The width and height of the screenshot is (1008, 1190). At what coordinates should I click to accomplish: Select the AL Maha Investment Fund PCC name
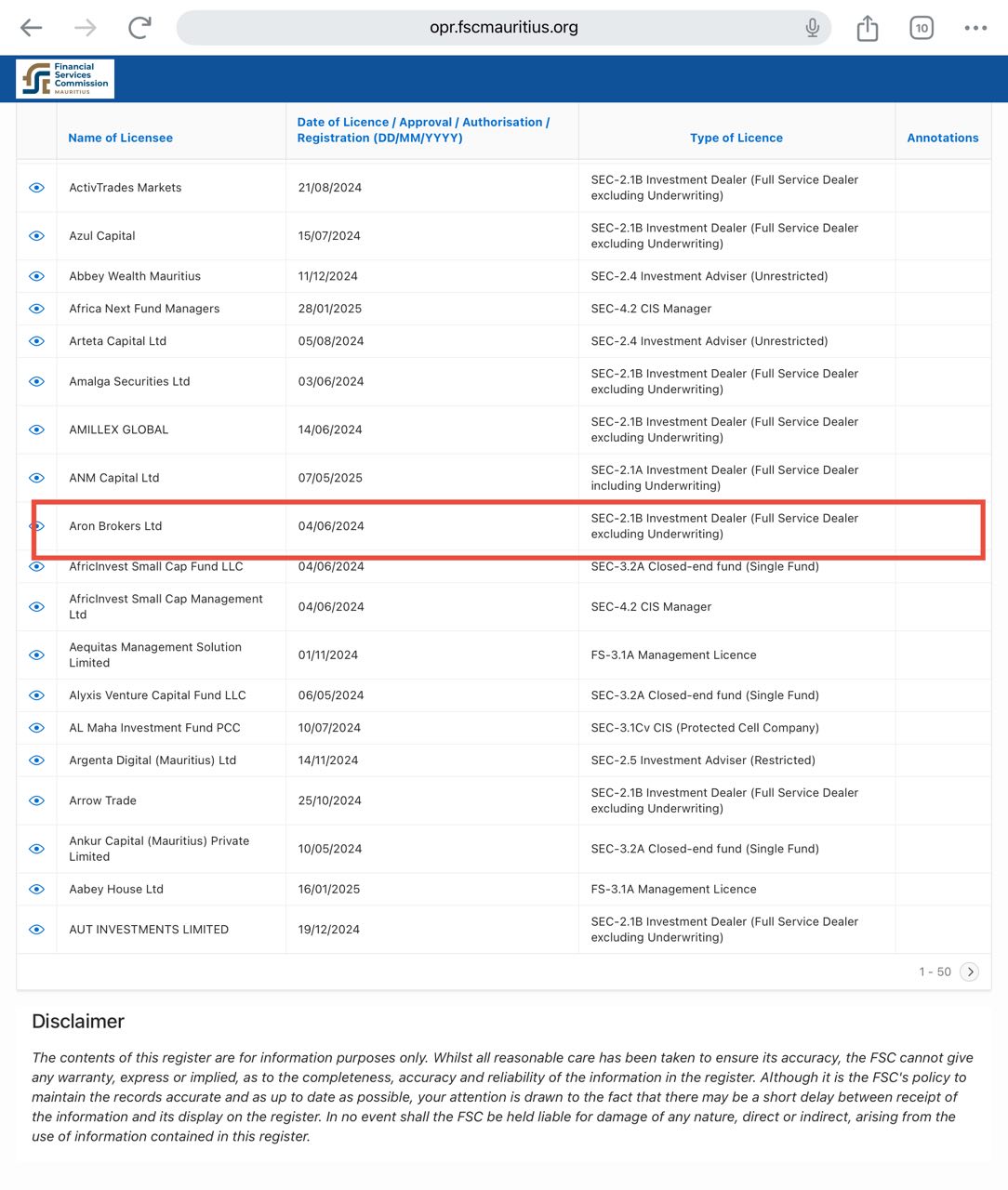point(154,728)
